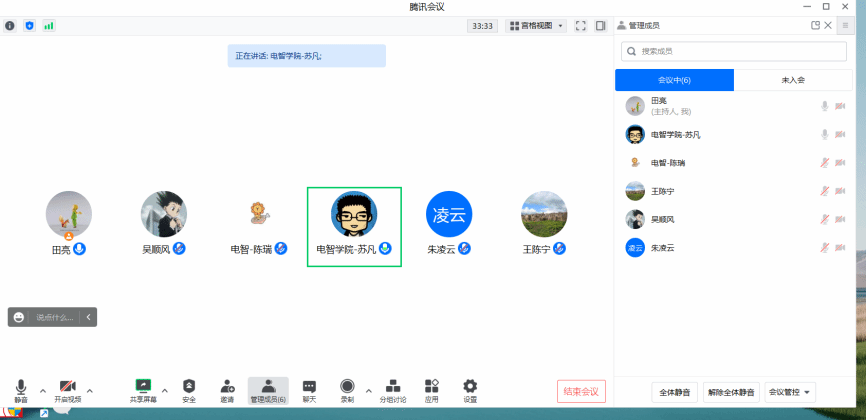Click the 全体静音 mute all button

point(675,392)
